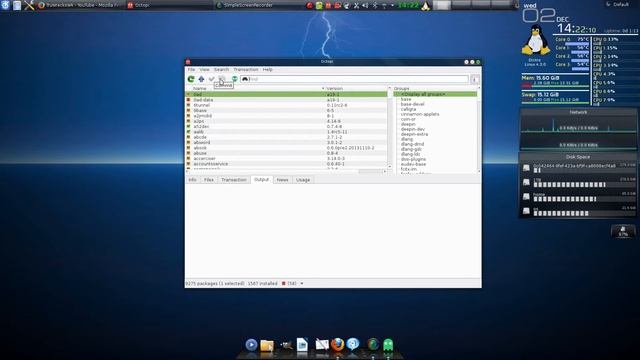Click the penguin icon next to the panel clock

point(425,6)
